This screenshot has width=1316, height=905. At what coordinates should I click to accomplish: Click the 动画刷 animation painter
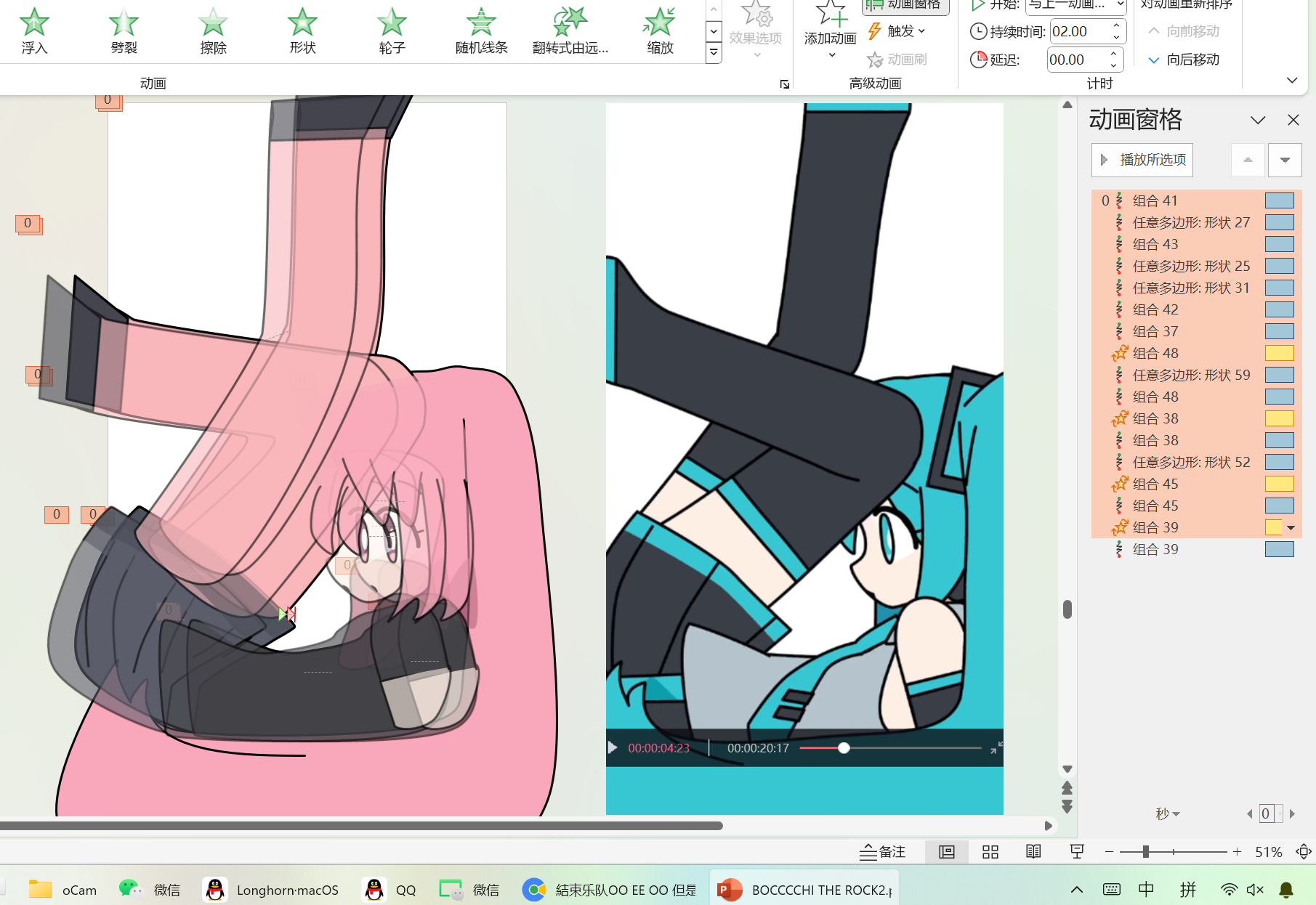(897, 60)
